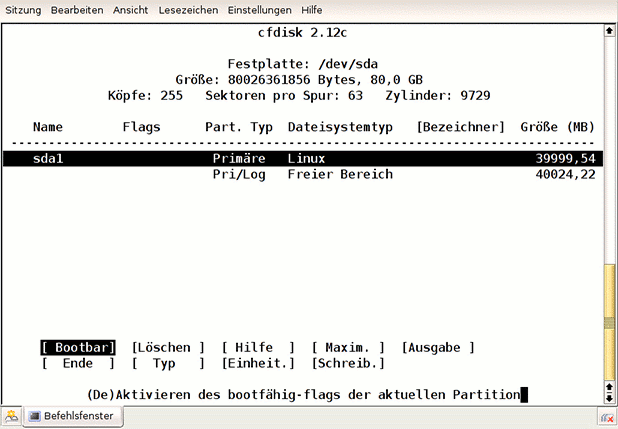This screenshot has height=429, width=618.
Task: Open the Sitzung menu
Action: coord(23,10)
